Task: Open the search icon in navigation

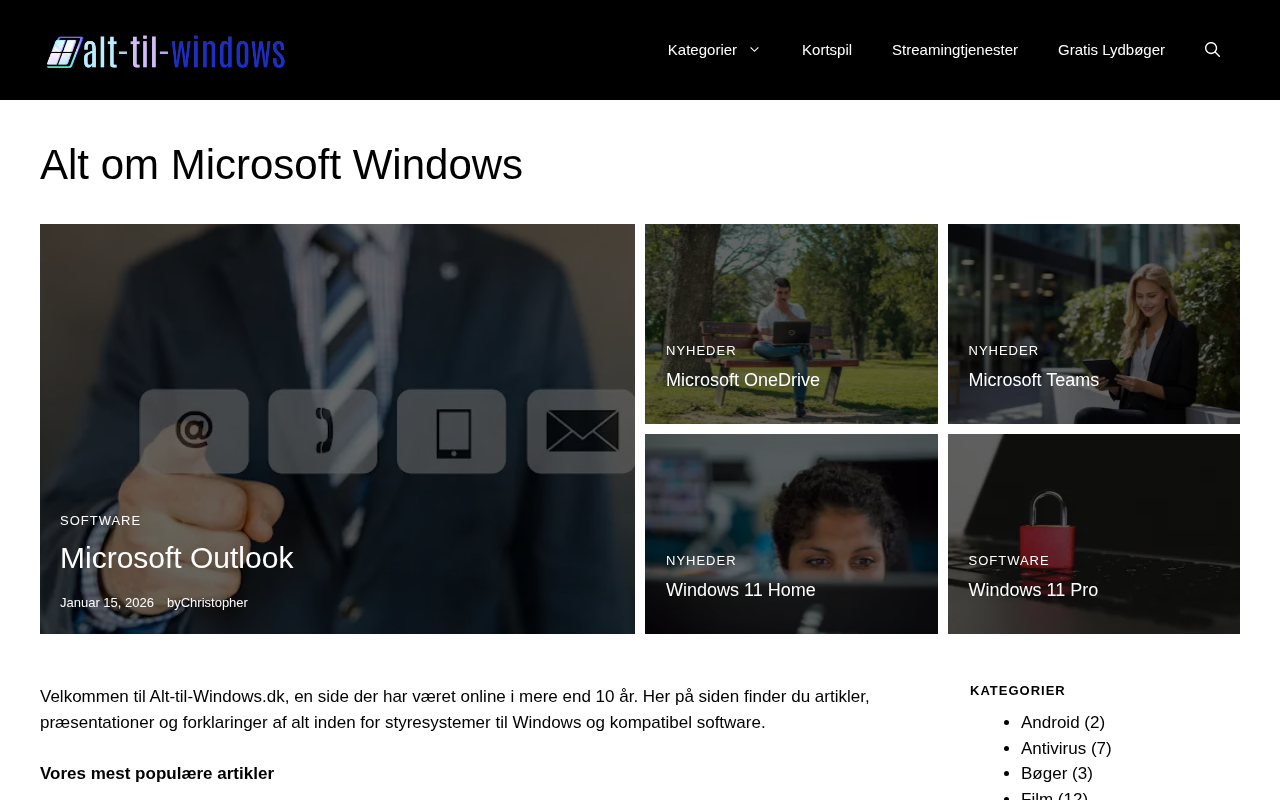Action: (x=1212, y=50)
